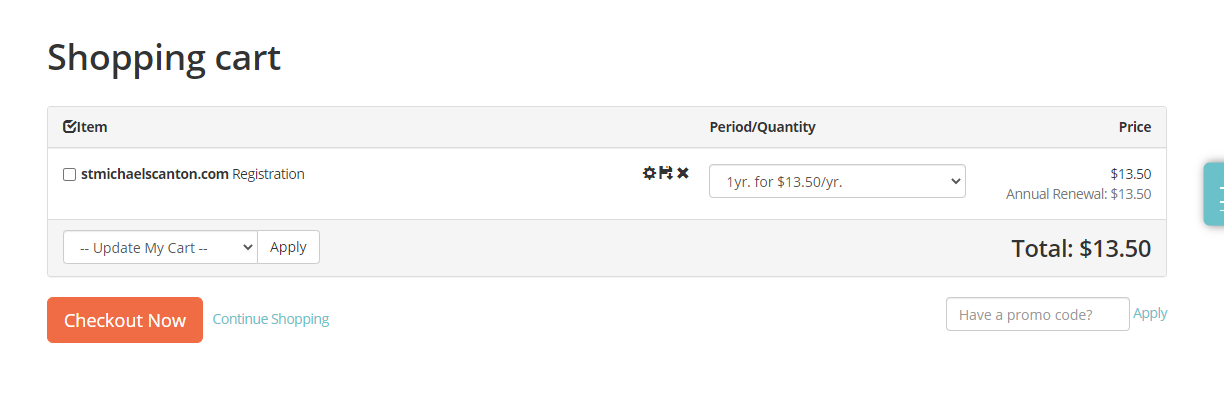Click the stmichaelscanton.com domain name
The width and height of the screenshot is (1224, 400).
pyautogui.click(x=155, y=174)
